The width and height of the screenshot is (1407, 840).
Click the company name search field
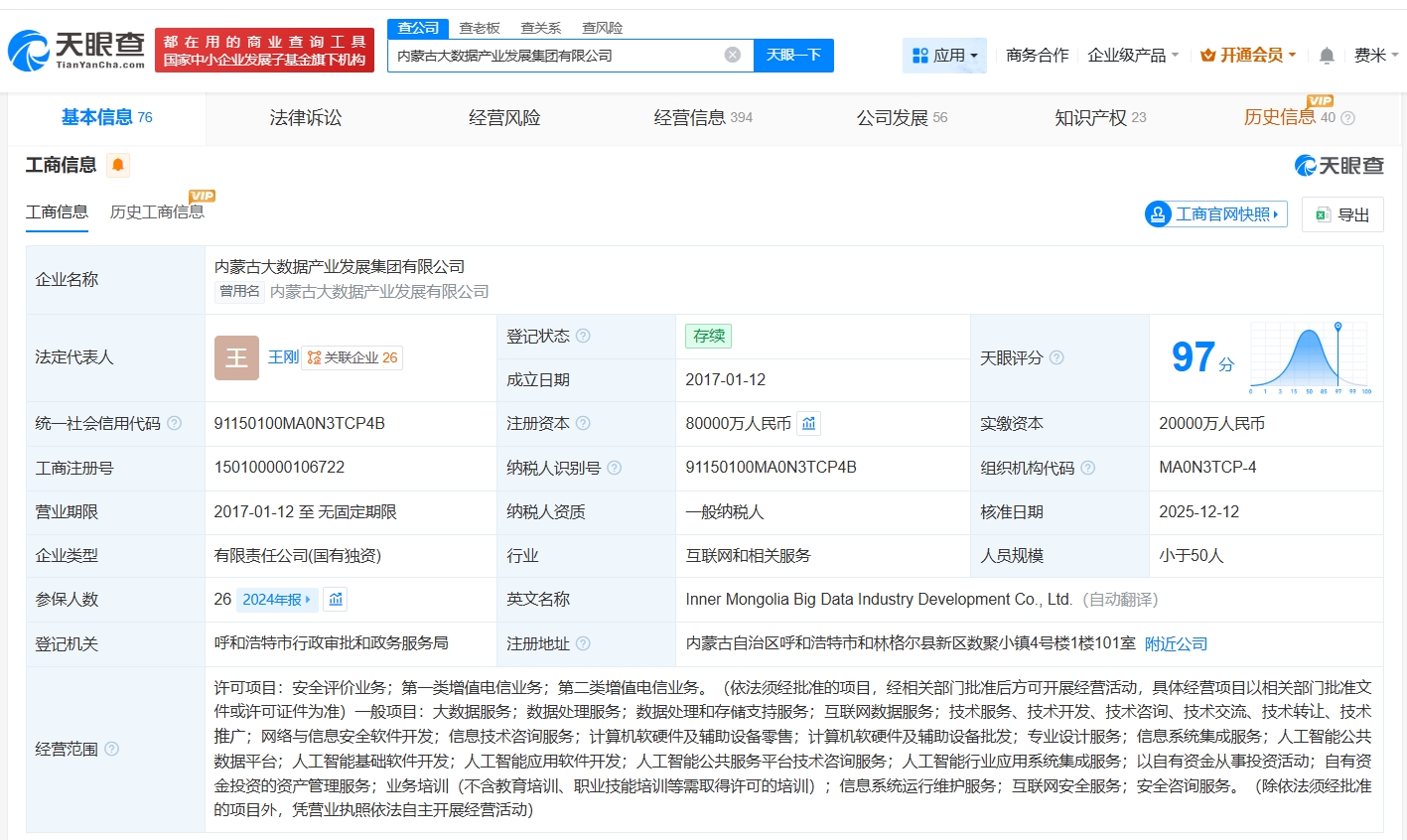point(556,56)
